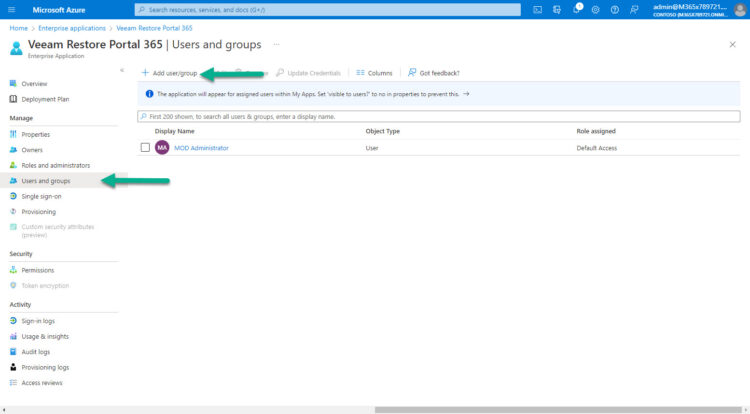
Task: Open Overview in the left menu
Action: [x=34, y=84]
